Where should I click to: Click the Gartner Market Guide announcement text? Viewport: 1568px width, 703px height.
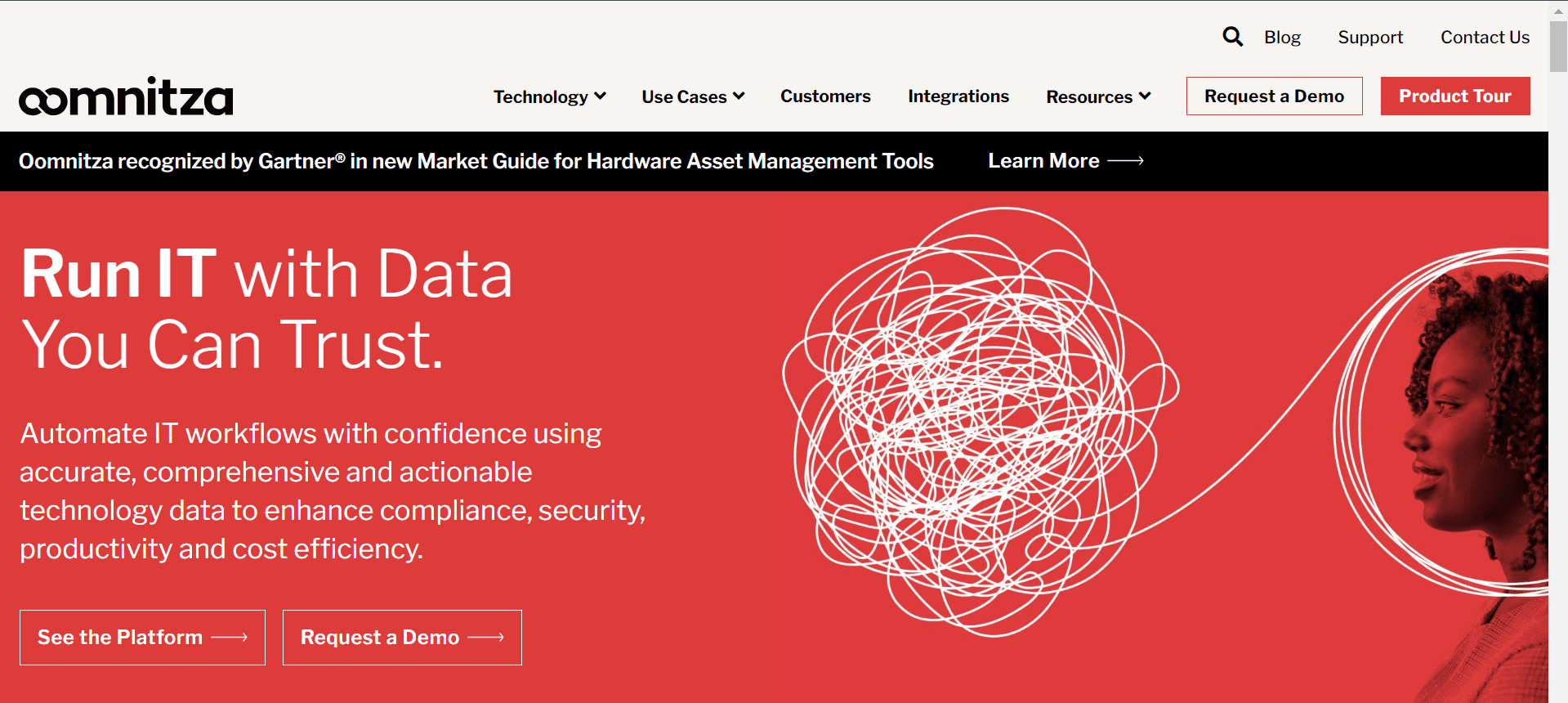(476, 161)
